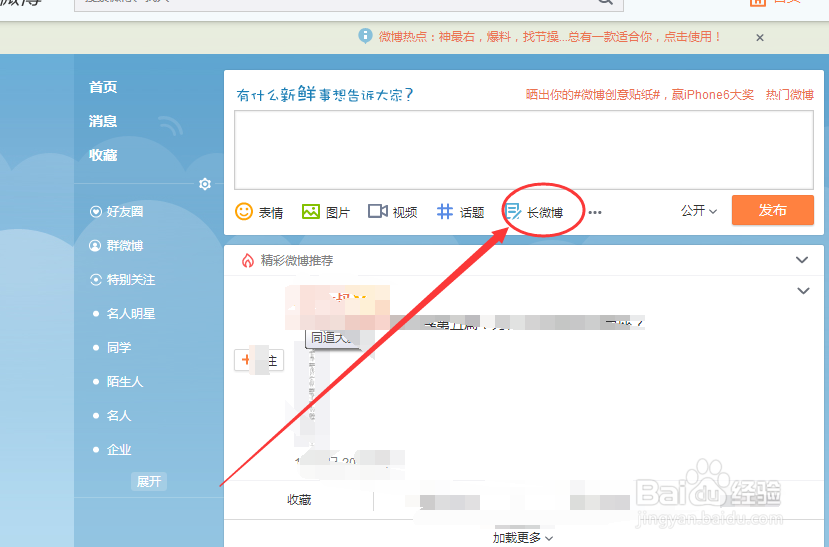Expand the sidebar with 展开
The image size is (829, 547).
(149, 481)
